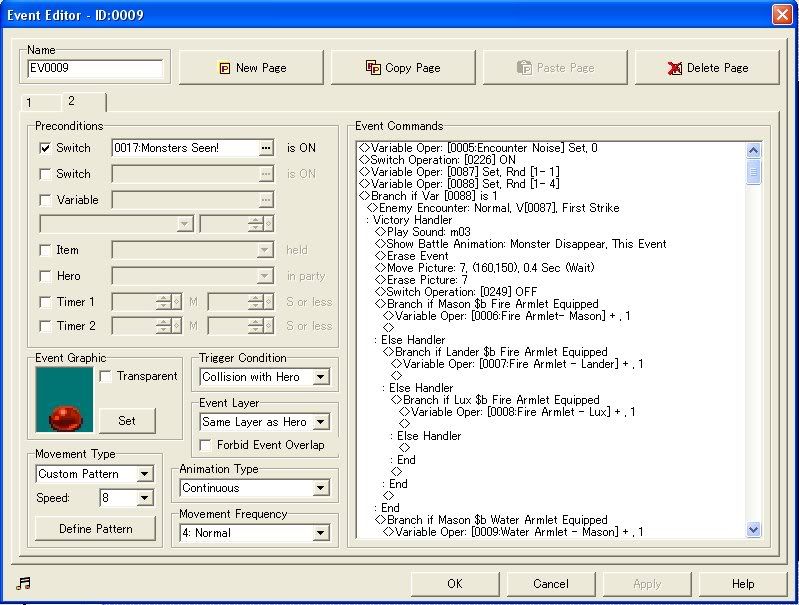799x605 pixels.
Task: Open the switch browser for Monsters Seen
Action: point(265,148)
